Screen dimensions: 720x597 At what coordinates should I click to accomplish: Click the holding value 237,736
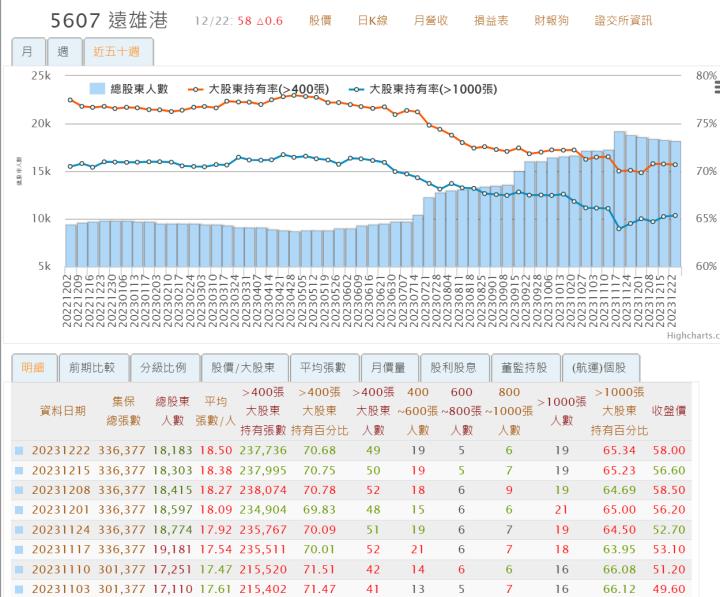tap(263, 451)
